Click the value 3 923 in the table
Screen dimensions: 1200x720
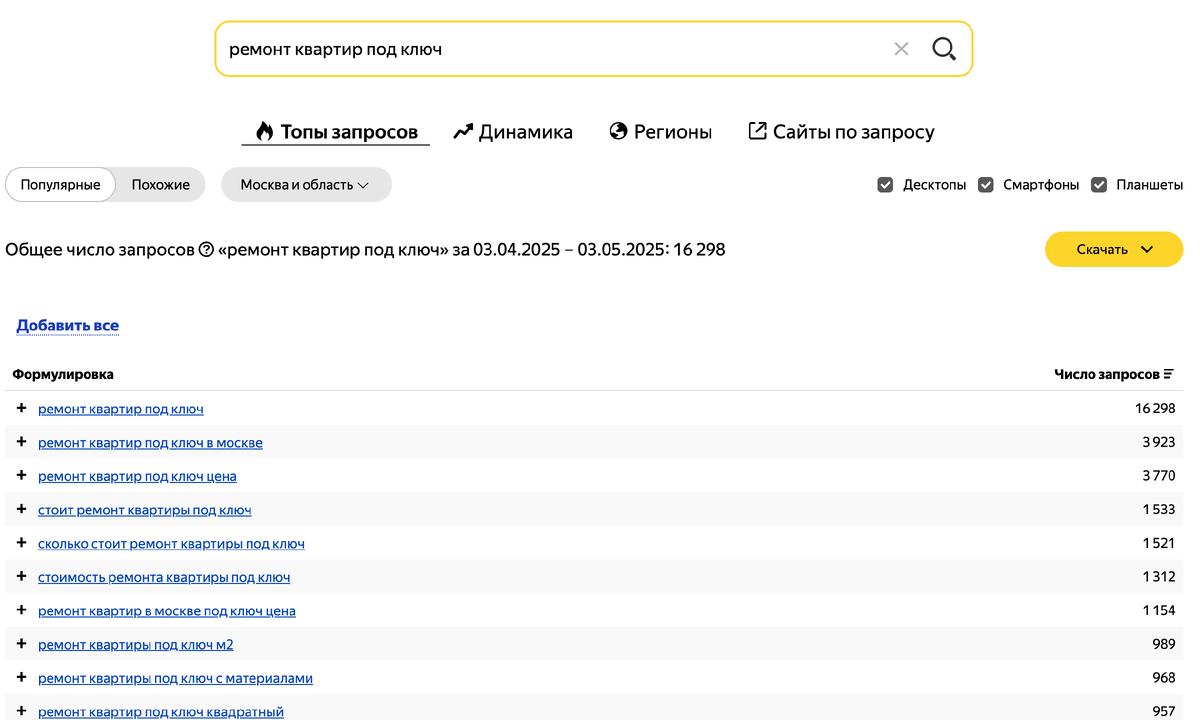point(1159,443)
